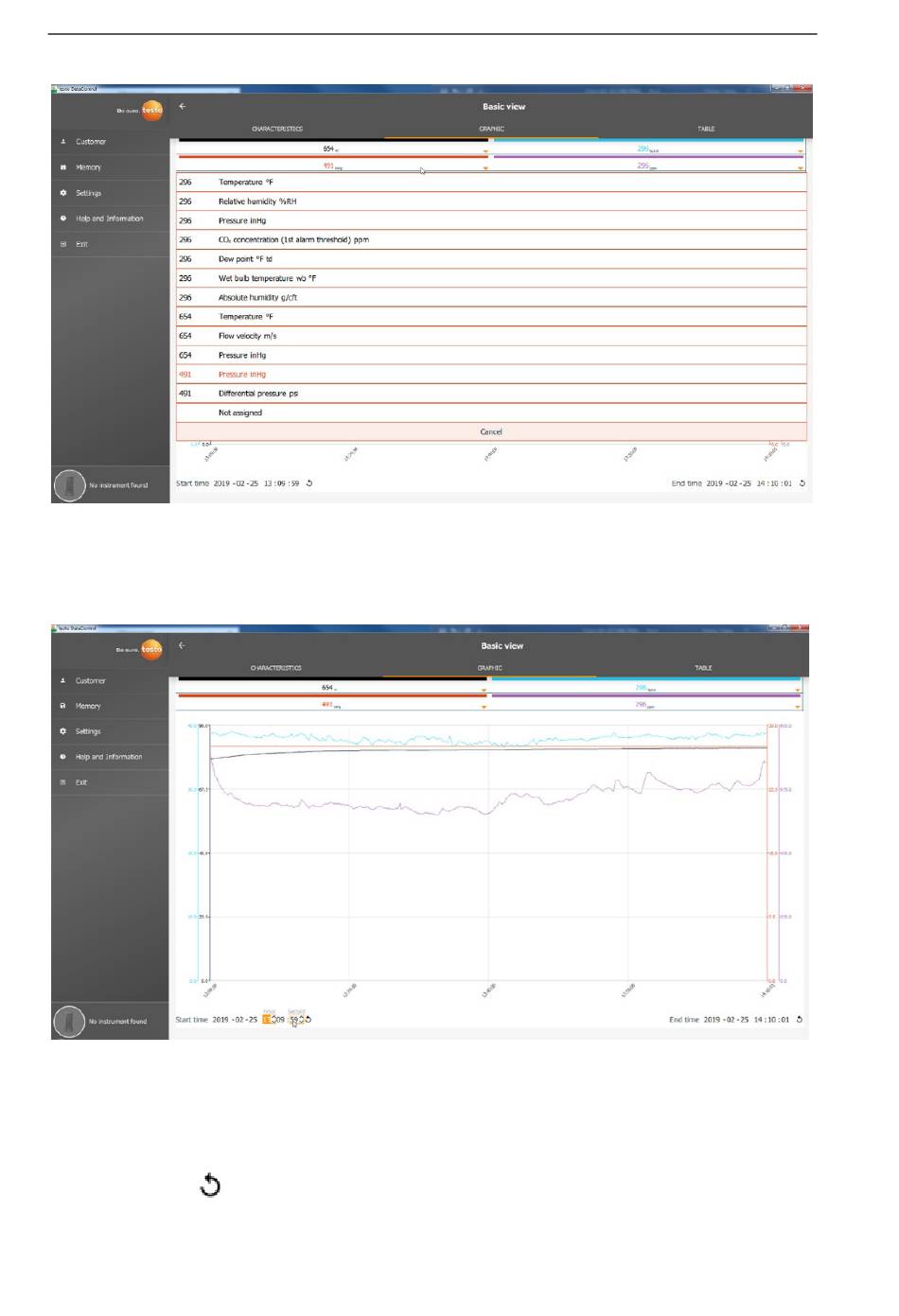Click the testo logo in lower screenshot
Image resolution: width=899 pixels, height=1316 pixels.
(151, 649)
